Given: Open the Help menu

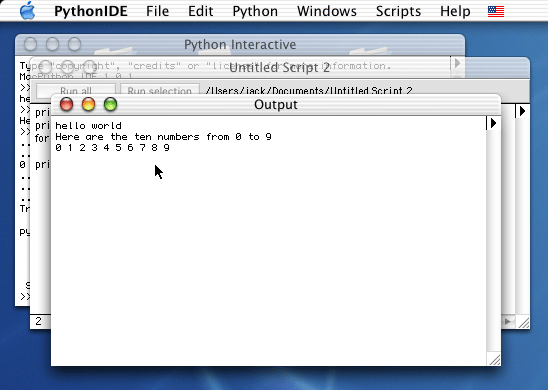Looking at the screenshot, I should pyautogui.click(x=455, y=11).
